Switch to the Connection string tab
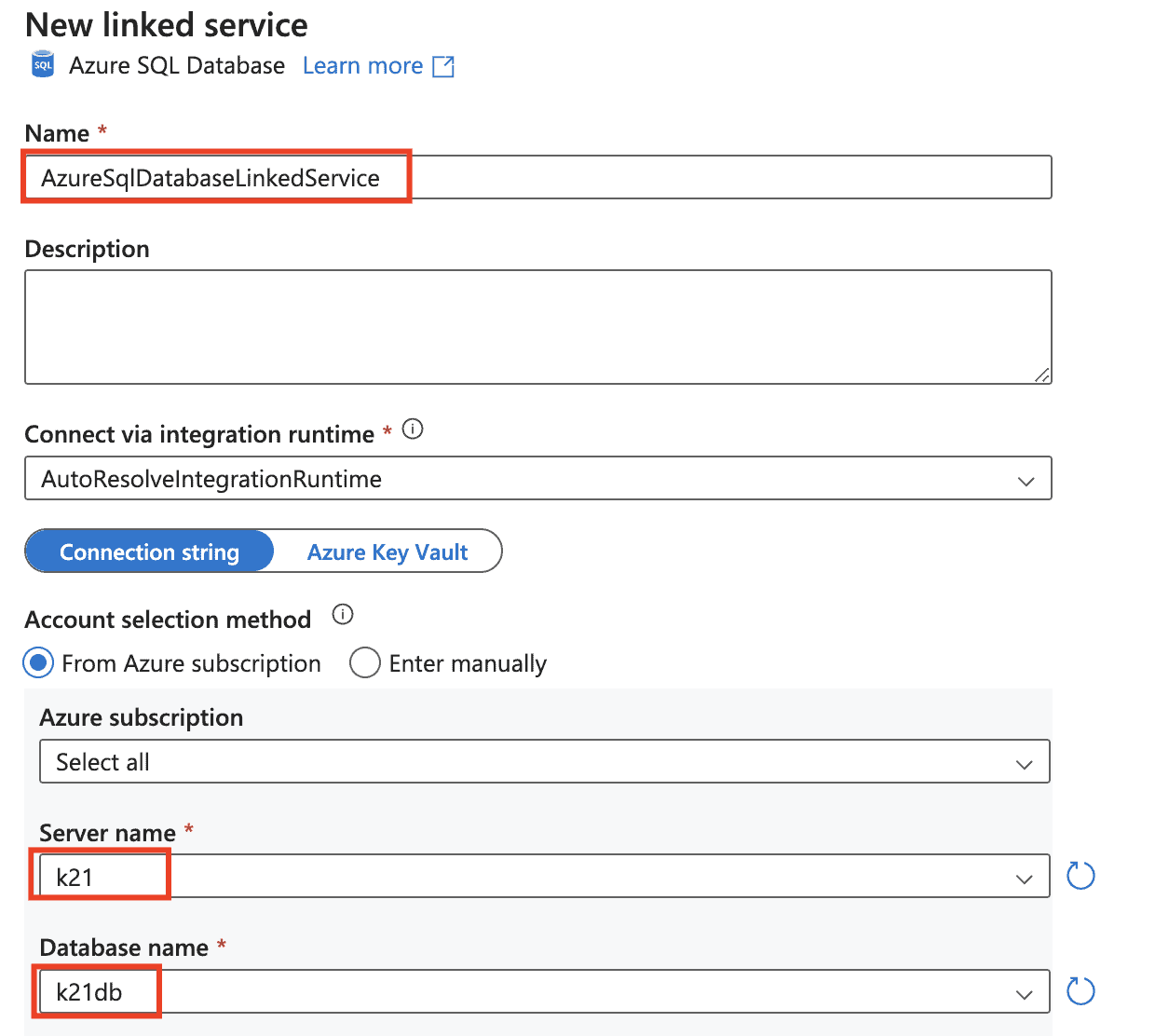 150,552
